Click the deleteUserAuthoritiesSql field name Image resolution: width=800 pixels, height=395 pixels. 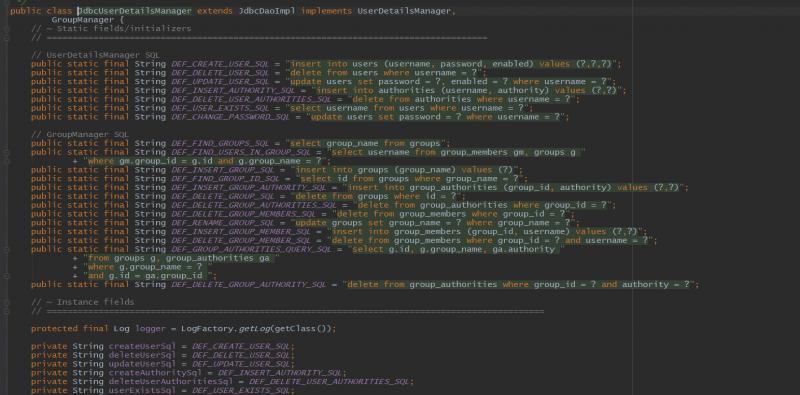tap(171, 382)
